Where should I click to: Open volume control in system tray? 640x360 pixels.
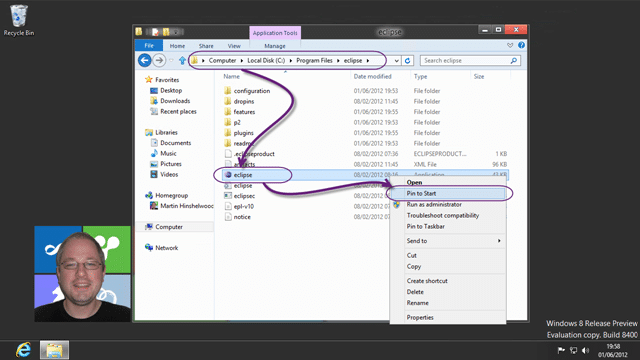pos(586,350)
